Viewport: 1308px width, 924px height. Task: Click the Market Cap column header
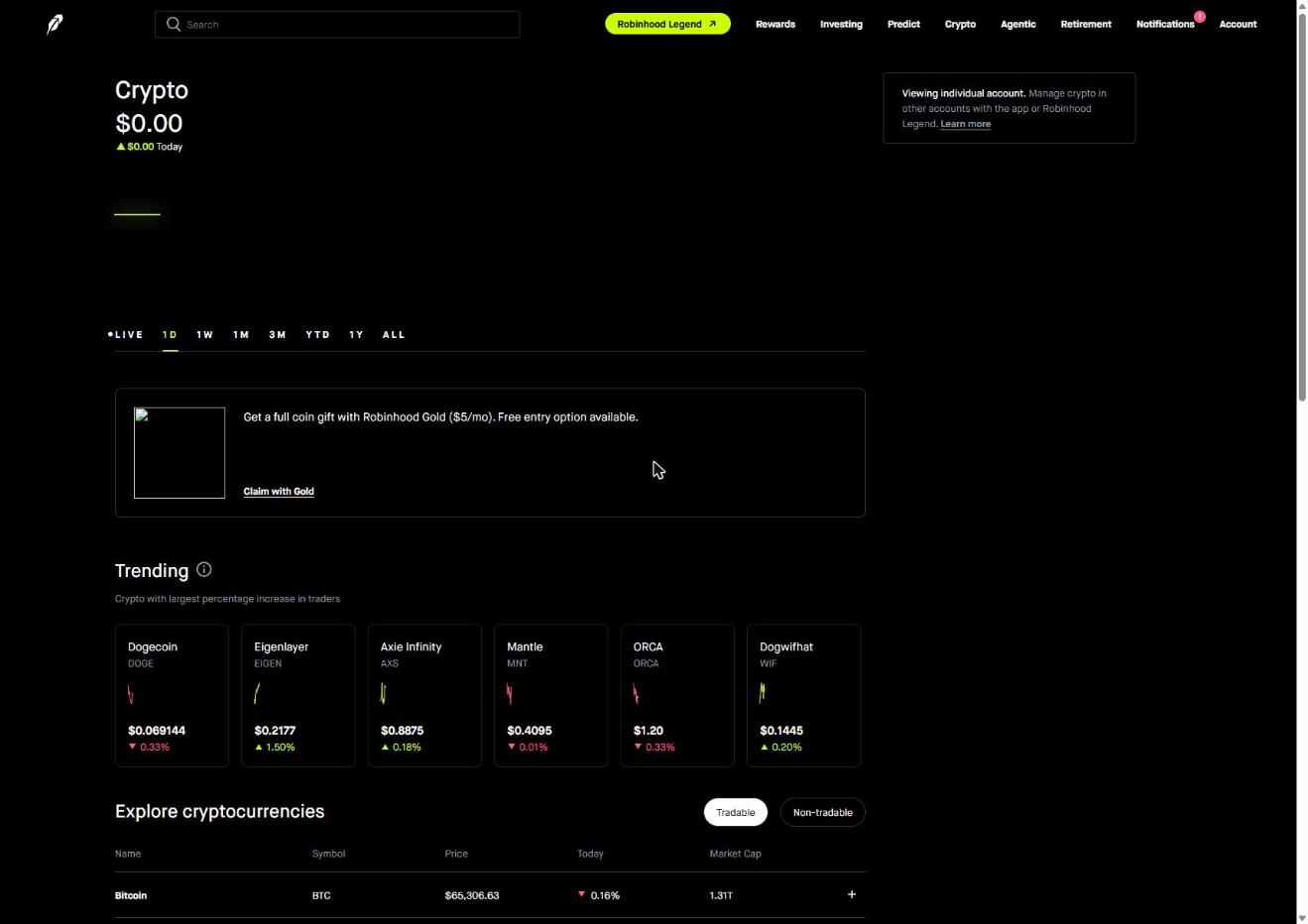(736, 854)
